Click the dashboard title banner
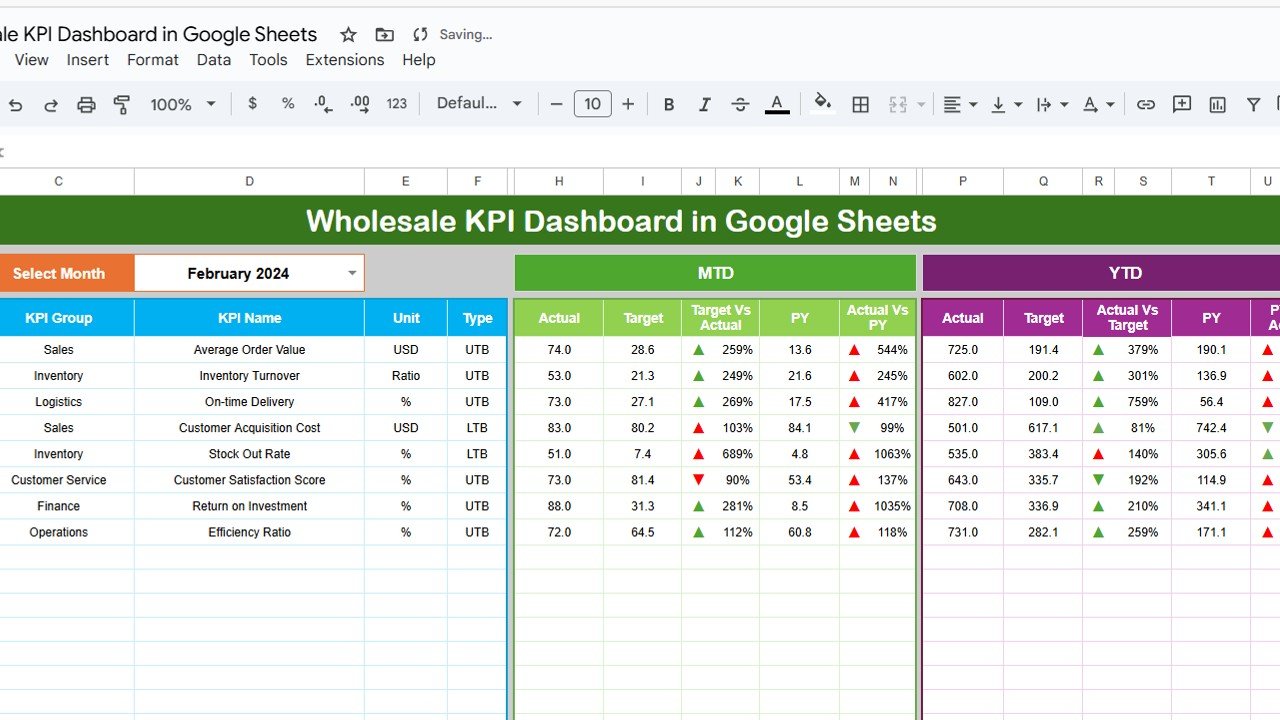1280x720 pixels. click(640, 221)
